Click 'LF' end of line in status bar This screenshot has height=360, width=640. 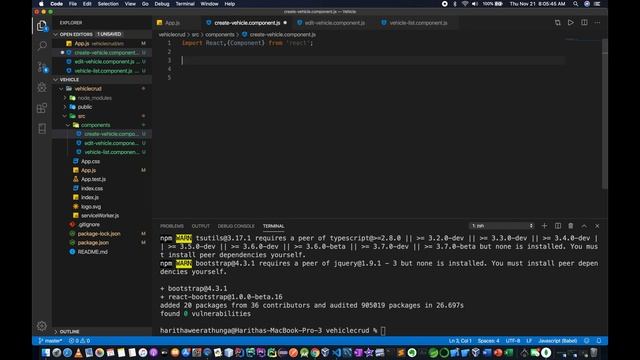coord(529,341)
